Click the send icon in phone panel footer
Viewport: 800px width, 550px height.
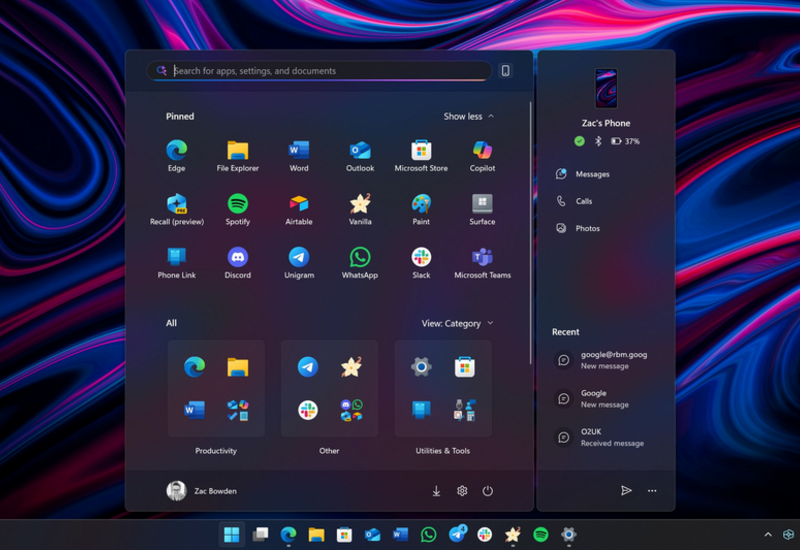click(626, 491)
